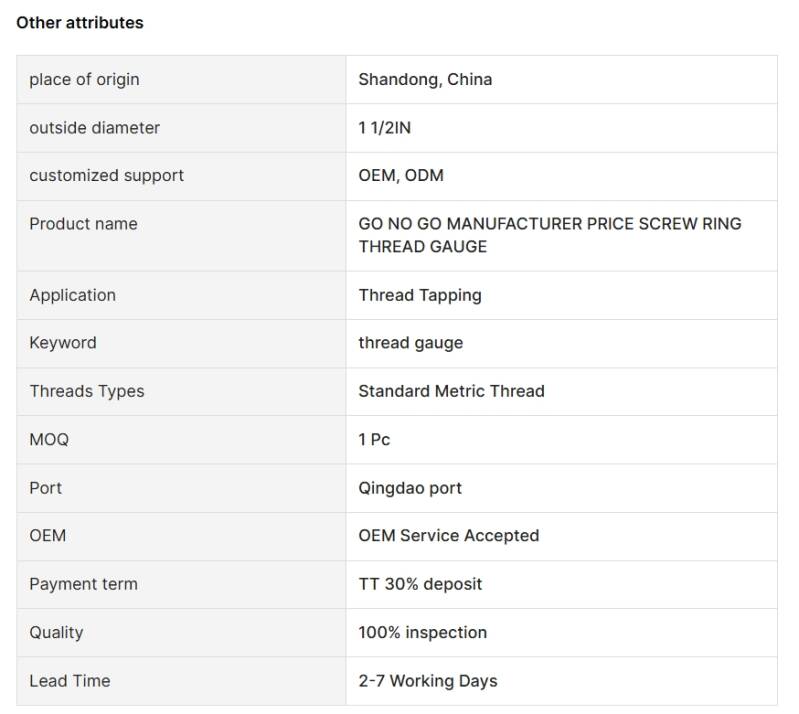Click the "Qingdao port" value

[410, 488]
